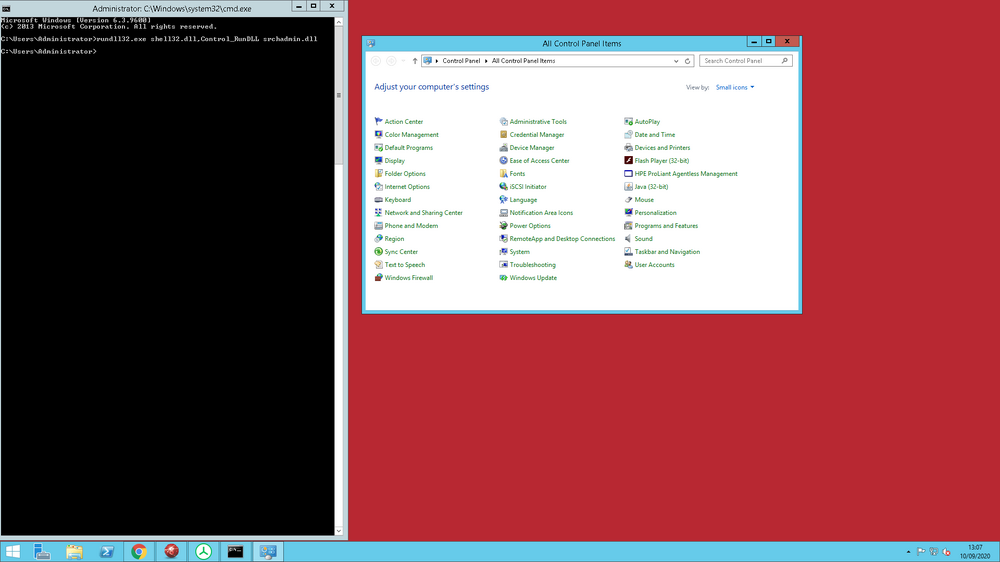This screenshot has width=1000, height=562.
Task: Click the iSCSI Initiator icon
Action: [x=503, y=187]
